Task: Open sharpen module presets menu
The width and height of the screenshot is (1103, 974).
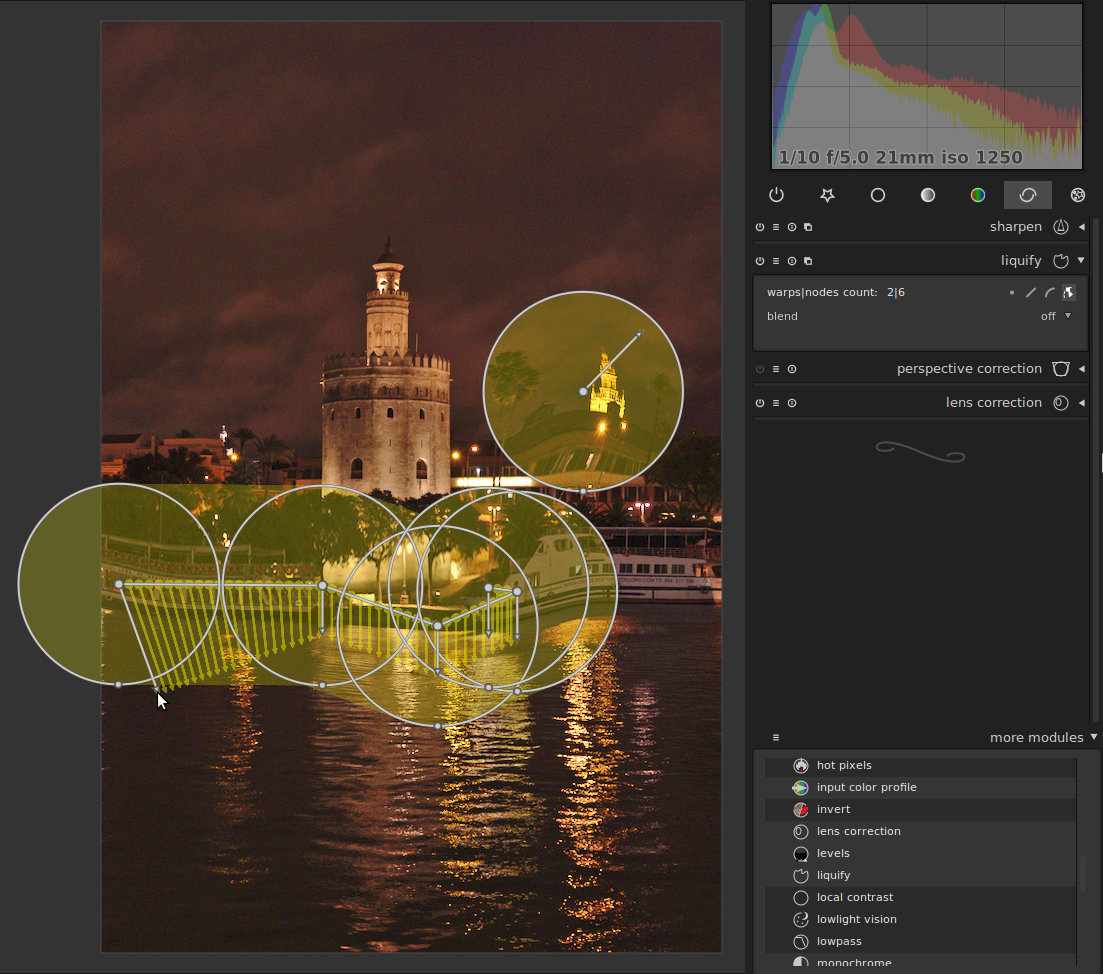Action: tap(776, 227)
